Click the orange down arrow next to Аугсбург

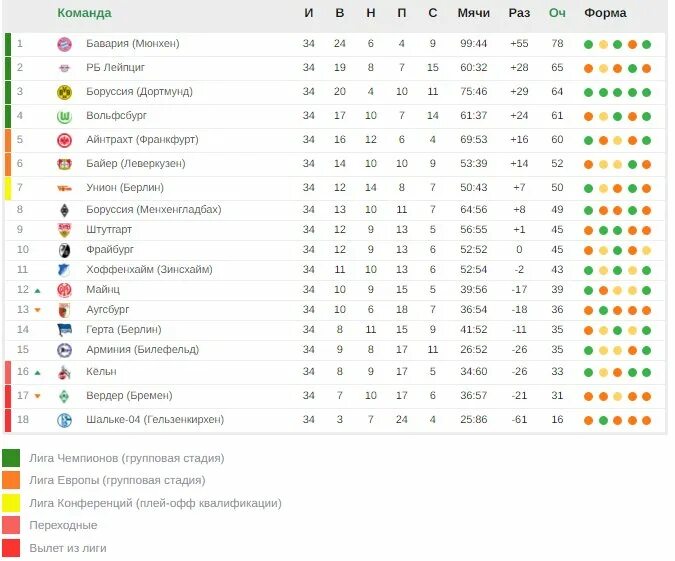37,310
